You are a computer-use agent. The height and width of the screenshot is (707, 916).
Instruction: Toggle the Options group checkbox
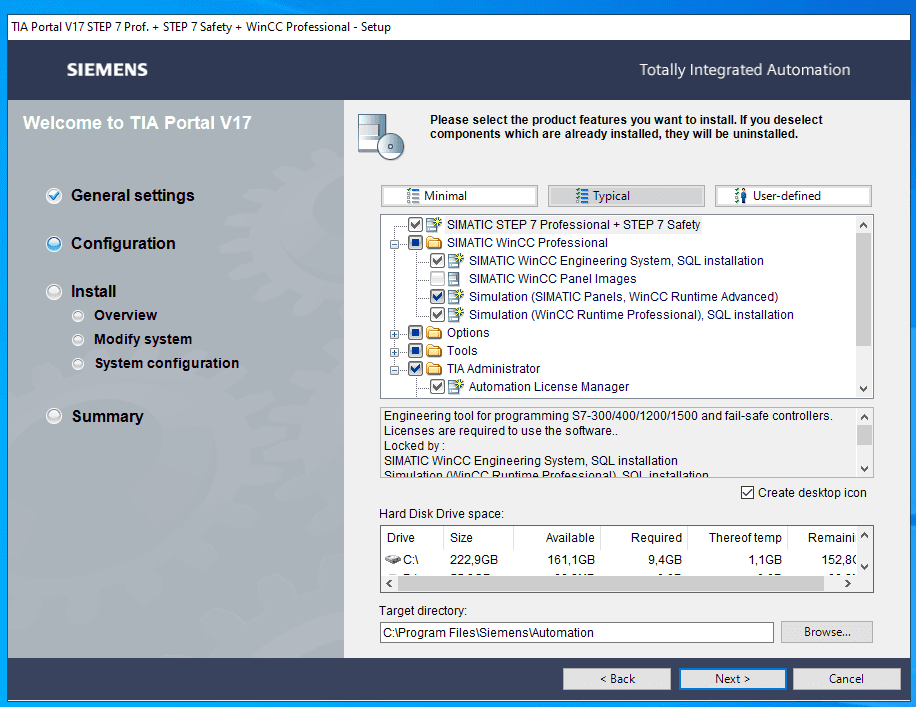(x=415, y=332)
